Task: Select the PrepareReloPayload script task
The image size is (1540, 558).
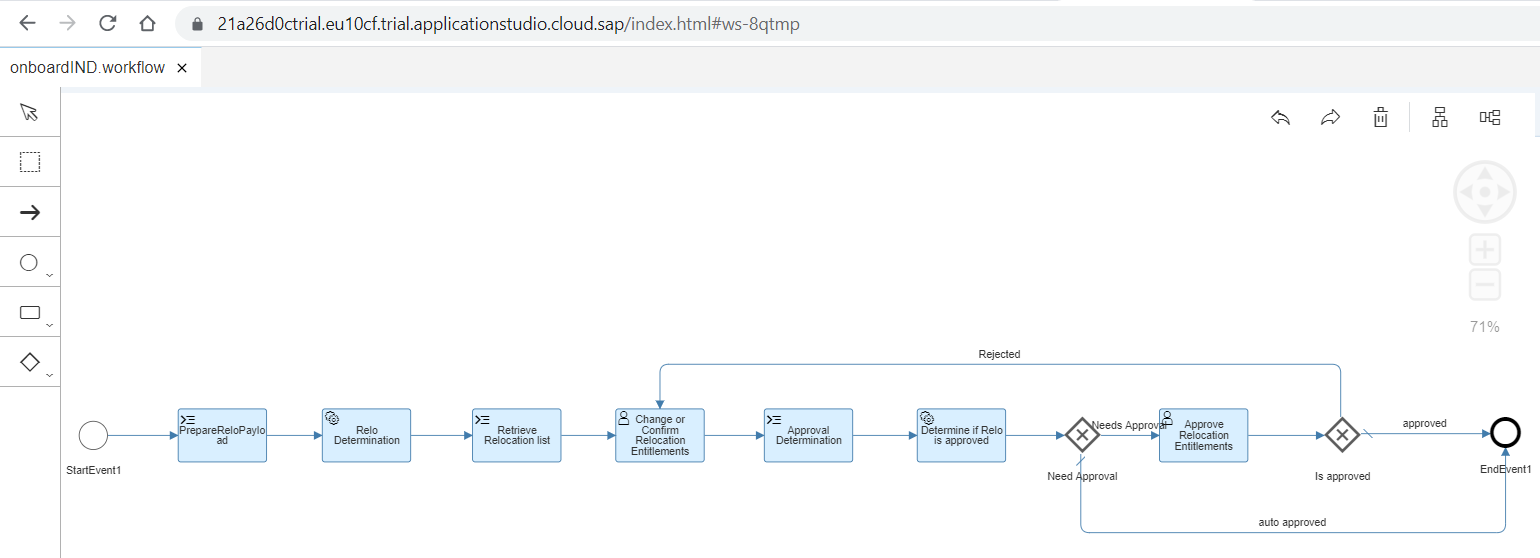Action: click(222, 435)
